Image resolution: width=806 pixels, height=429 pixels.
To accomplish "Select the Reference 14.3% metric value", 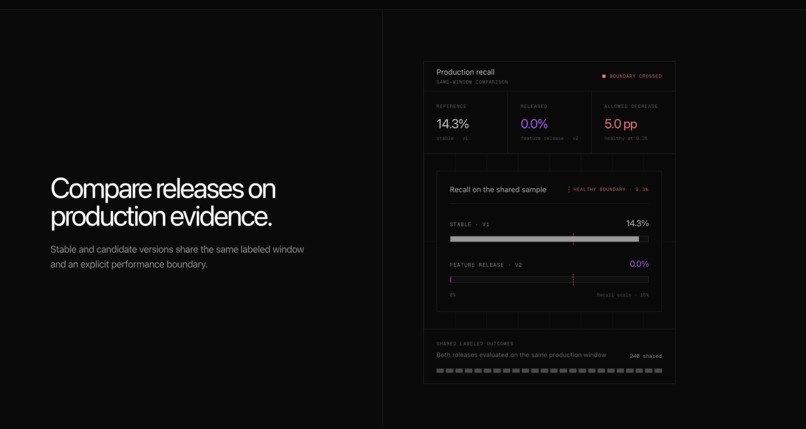I will [x=452, y=124].
